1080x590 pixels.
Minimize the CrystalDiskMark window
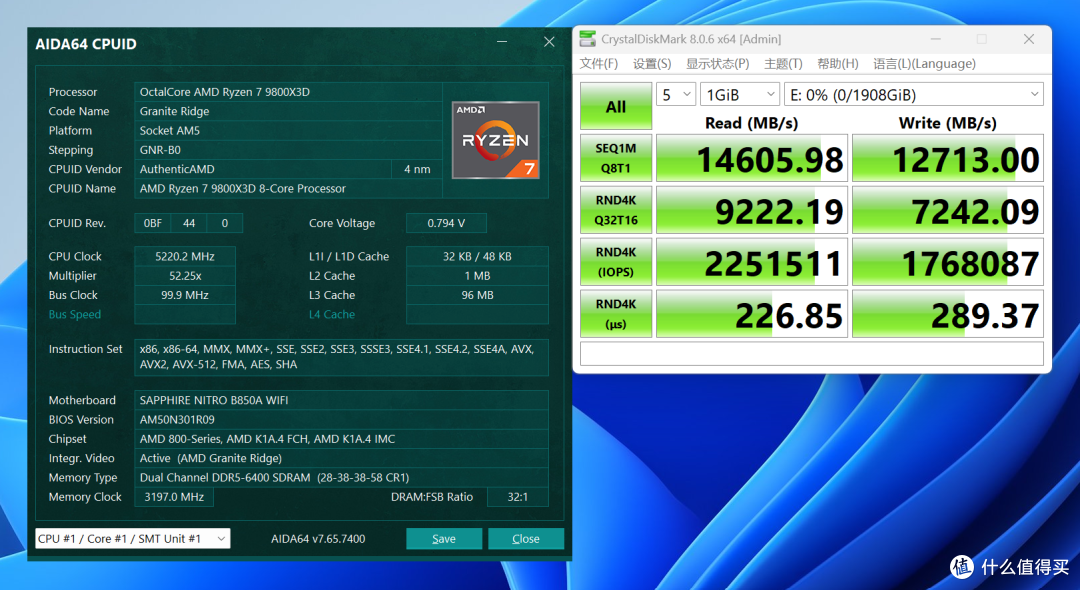pos(935,39)
